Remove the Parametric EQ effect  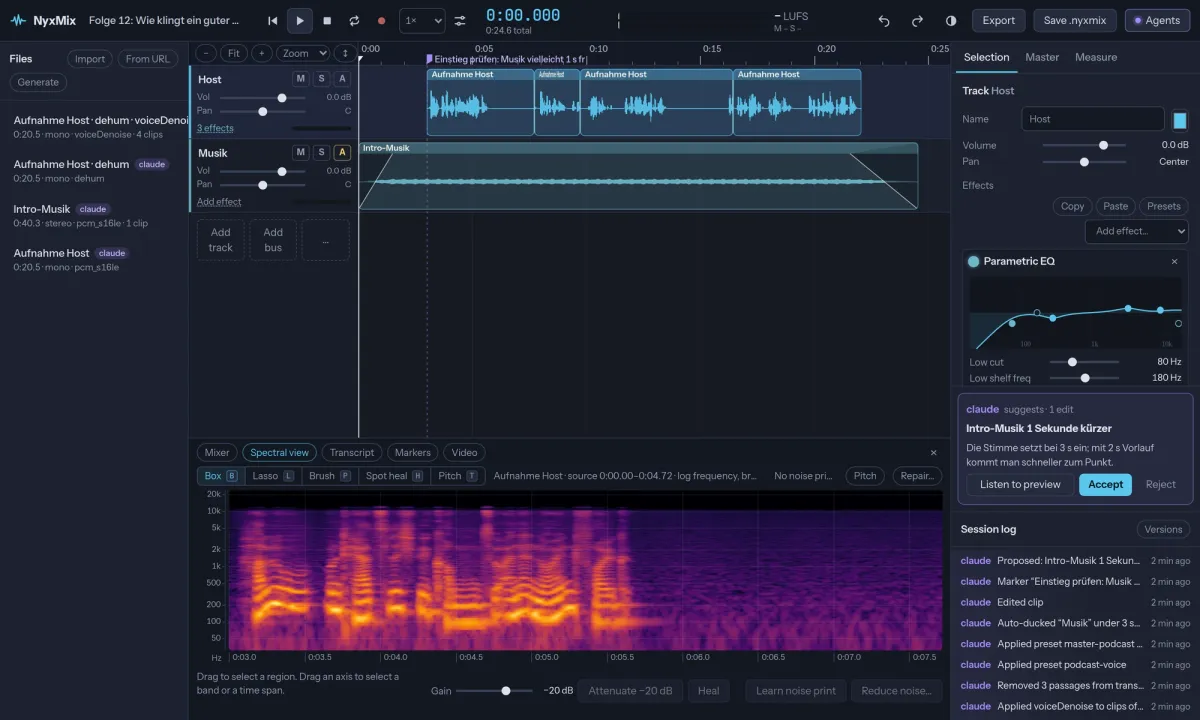pos(1175,261)
